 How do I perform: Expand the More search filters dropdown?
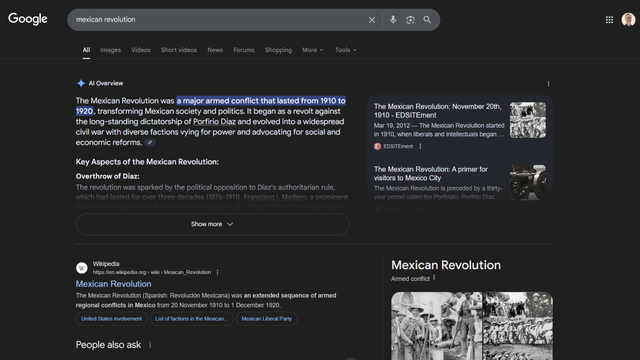(312, 50)
